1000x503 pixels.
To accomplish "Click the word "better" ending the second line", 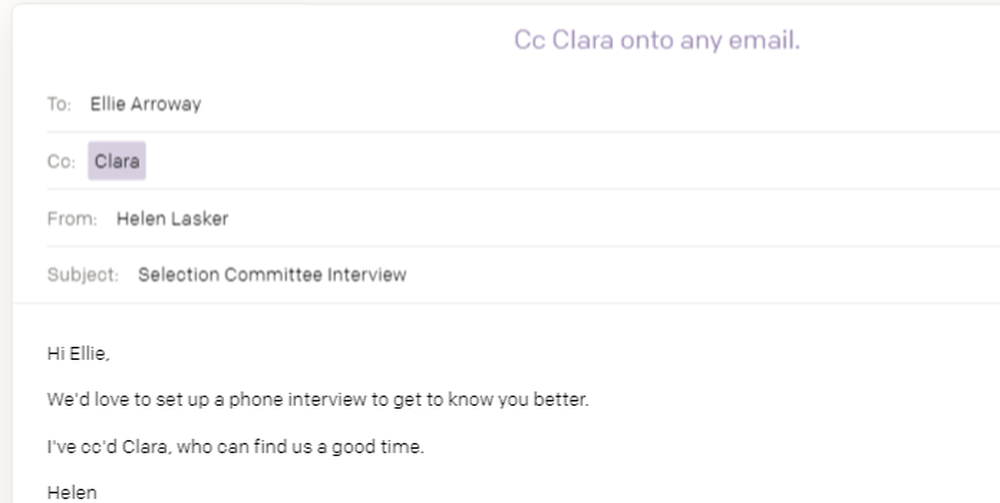I will pos(563,400).
